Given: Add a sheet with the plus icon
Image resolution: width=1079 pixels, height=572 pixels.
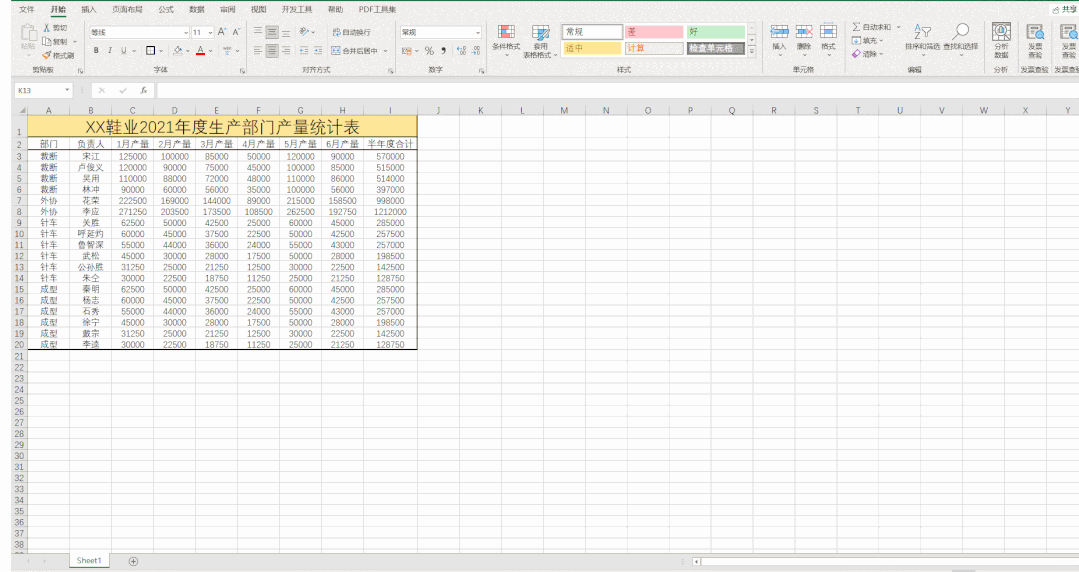Looking at the screenshot, I should [133, 561].
